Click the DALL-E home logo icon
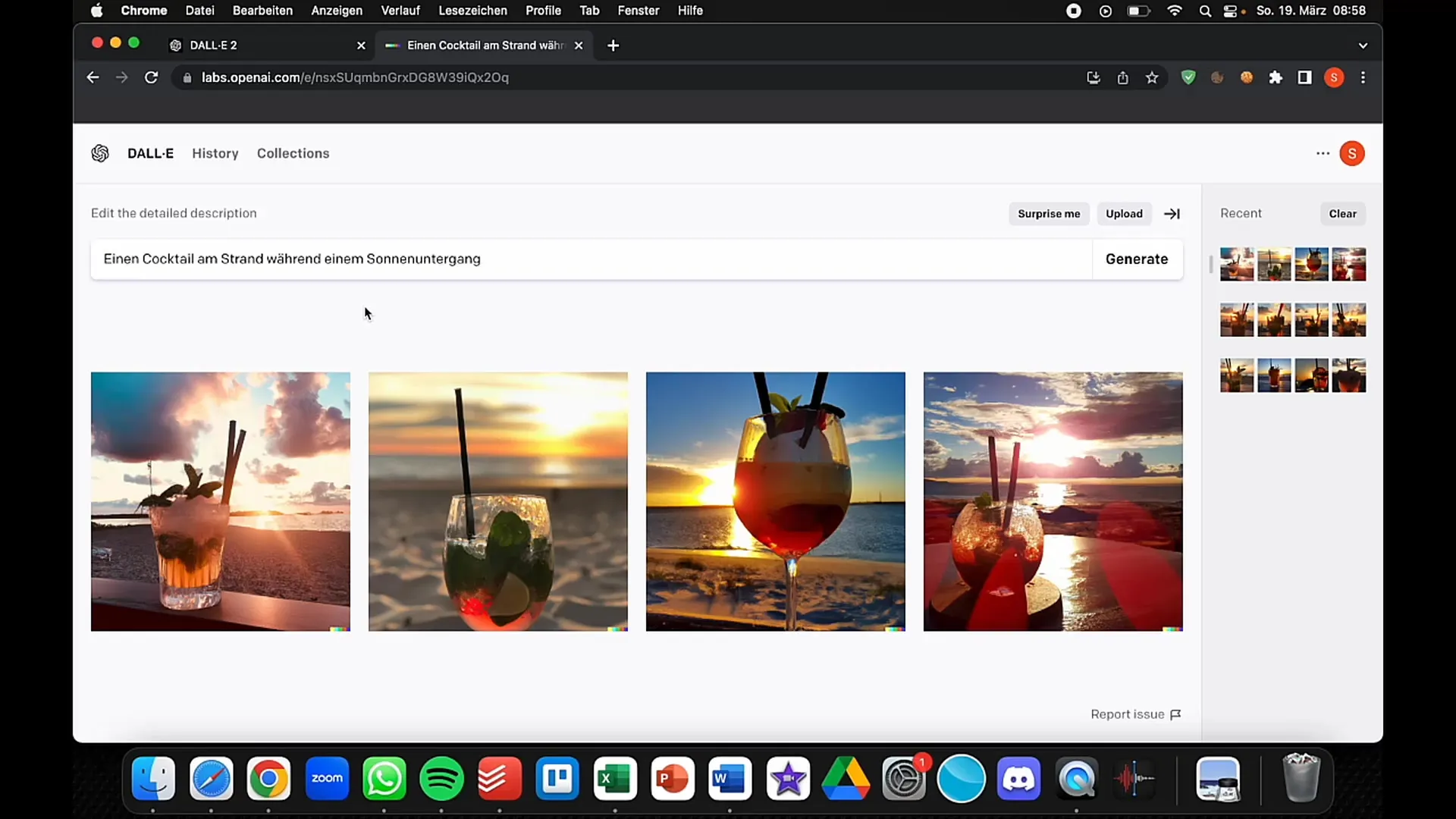This screenshot has width=1456, height=819. pyautogui.click(x=99, y=153)
